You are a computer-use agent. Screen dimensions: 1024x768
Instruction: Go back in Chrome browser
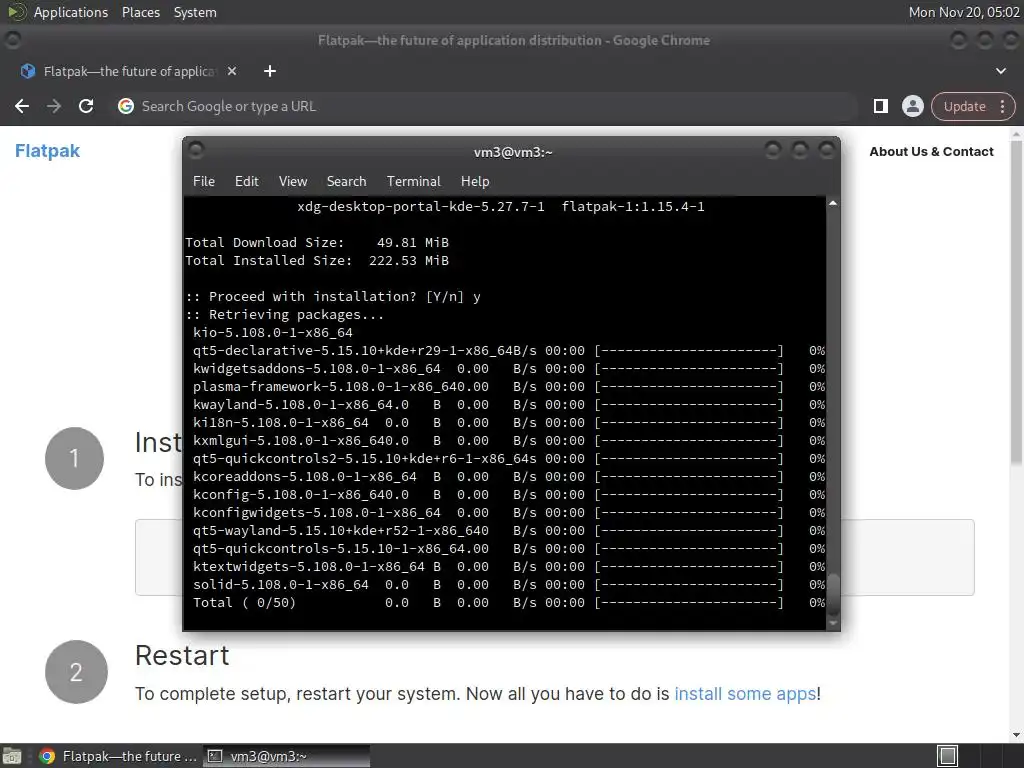click(x=22, y=106)
